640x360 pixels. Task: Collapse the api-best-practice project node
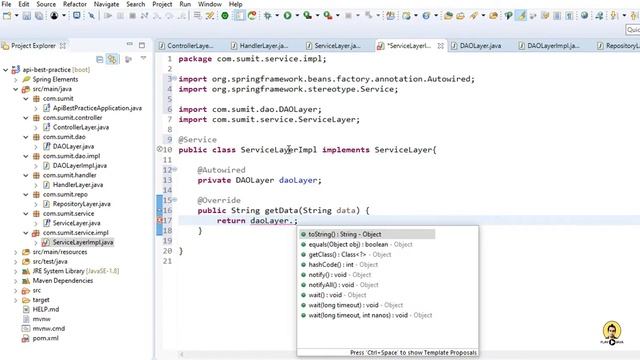(5, 70)
